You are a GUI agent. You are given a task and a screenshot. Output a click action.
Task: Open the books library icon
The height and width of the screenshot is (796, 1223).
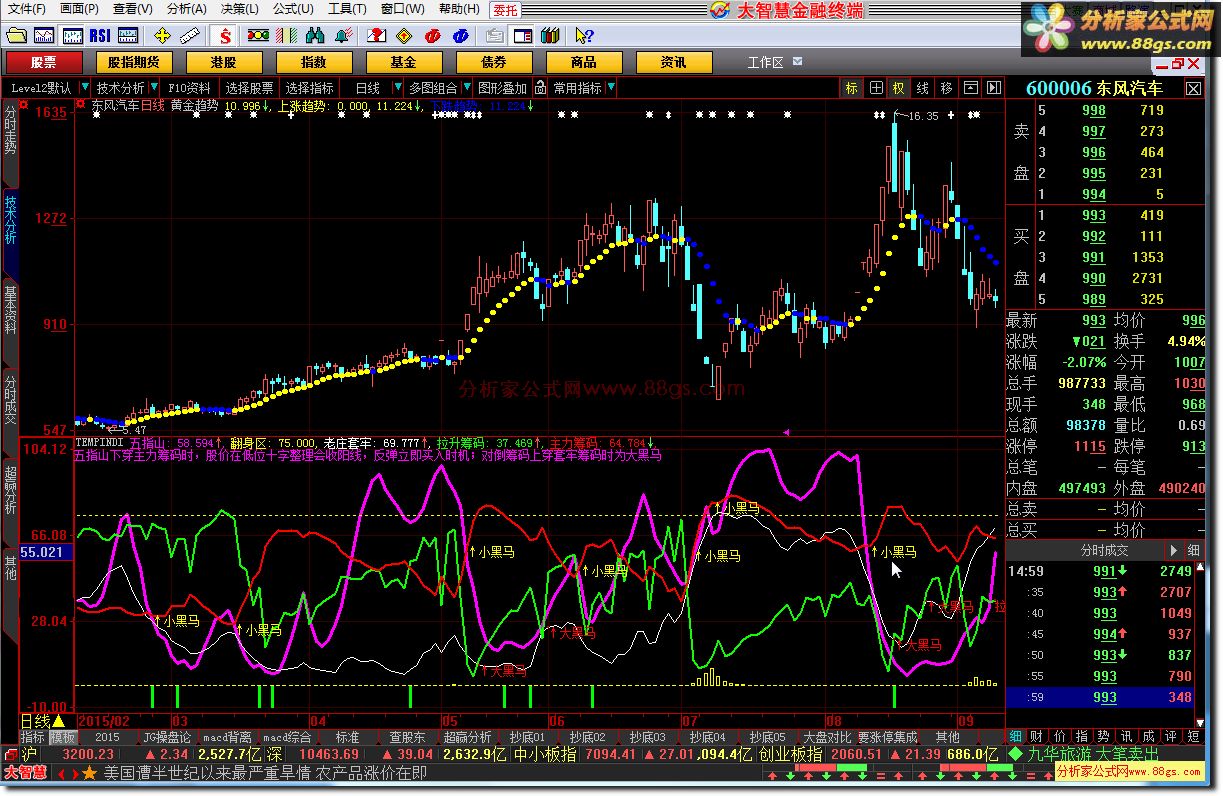[550, 36]
